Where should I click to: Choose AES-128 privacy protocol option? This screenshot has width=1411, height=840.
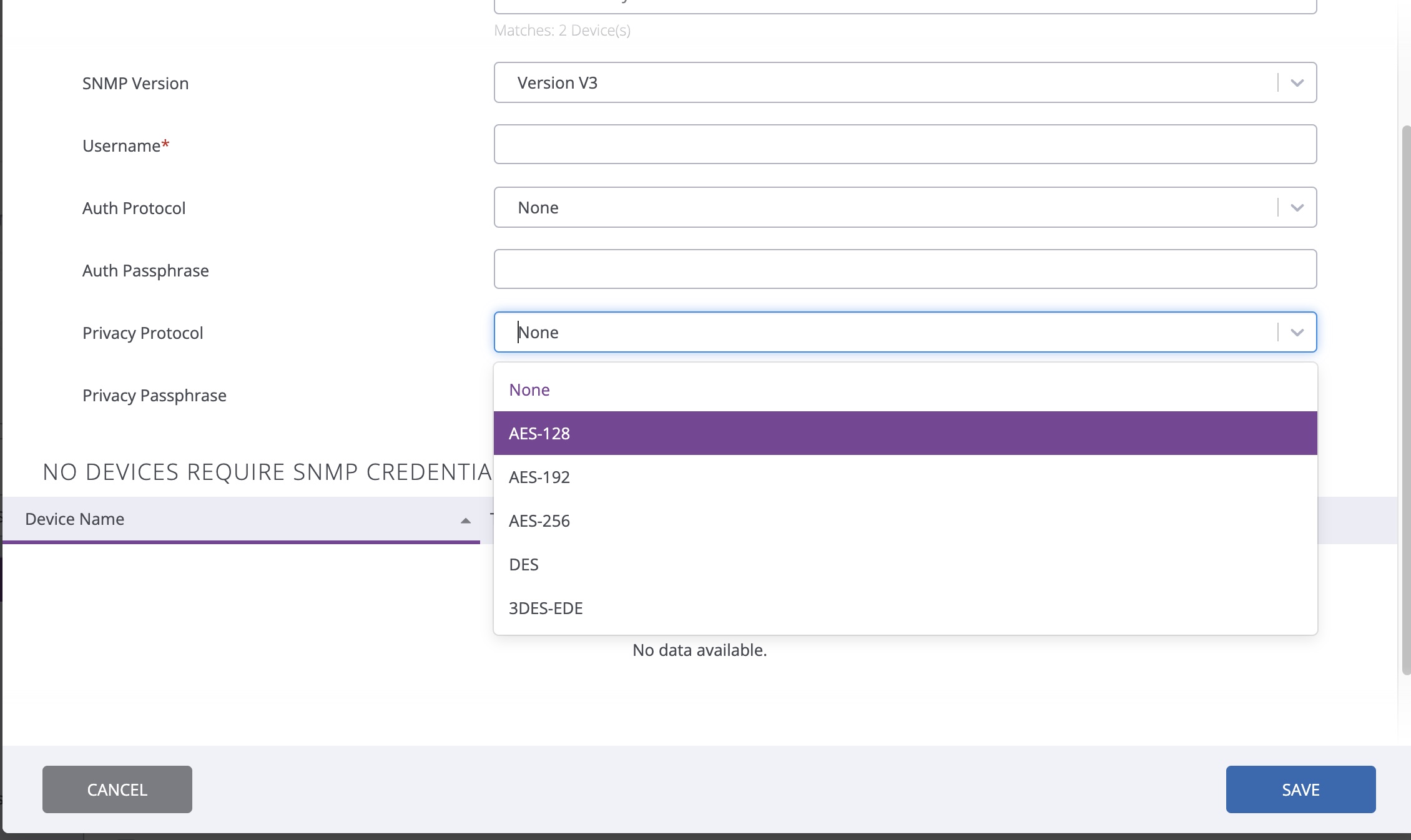(539, 433)
